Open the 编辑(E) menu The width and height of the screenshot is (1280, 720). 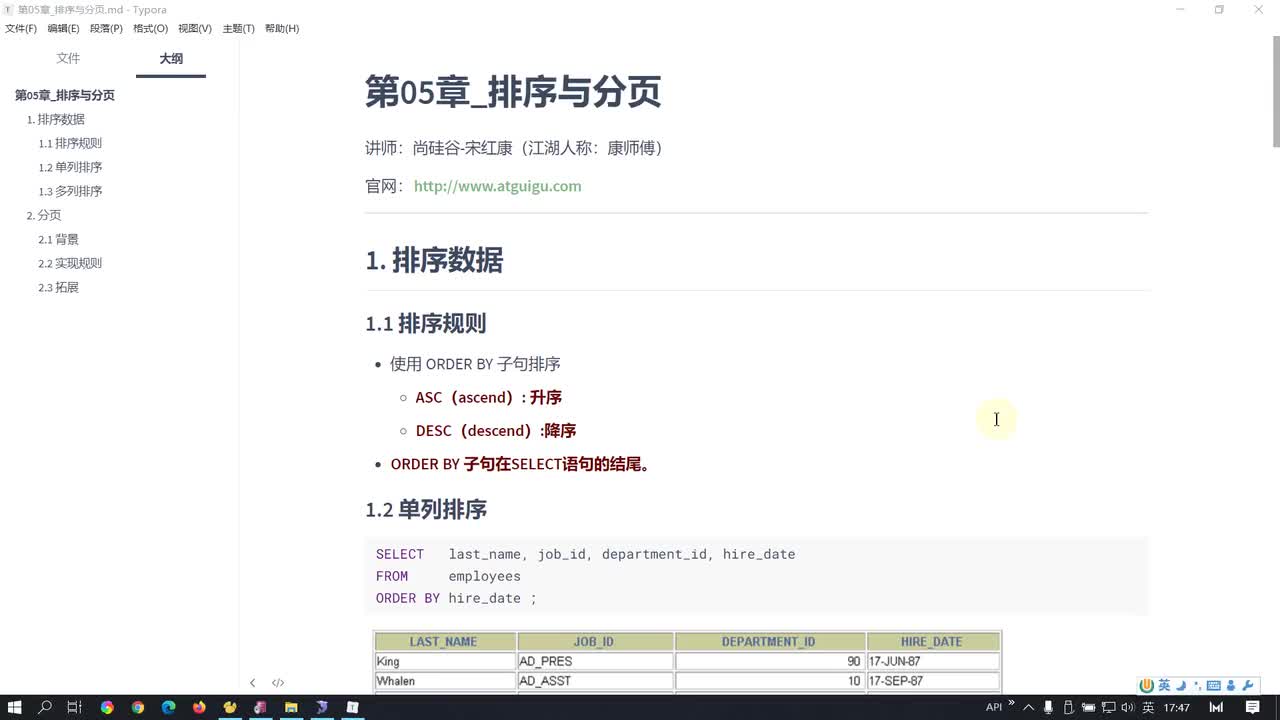63,29
